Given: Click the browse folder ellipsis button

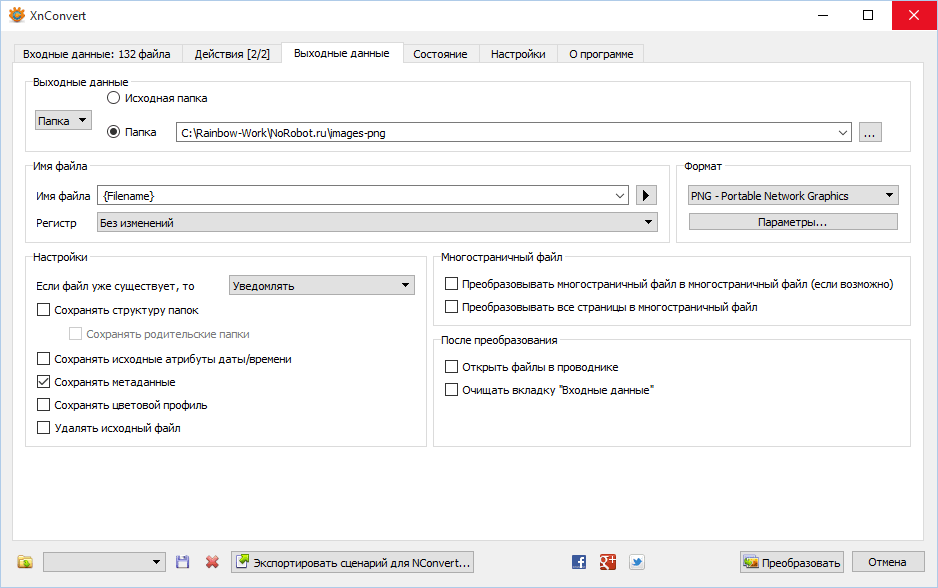Looking at the screenshot, I should click(x=870, y=132).
